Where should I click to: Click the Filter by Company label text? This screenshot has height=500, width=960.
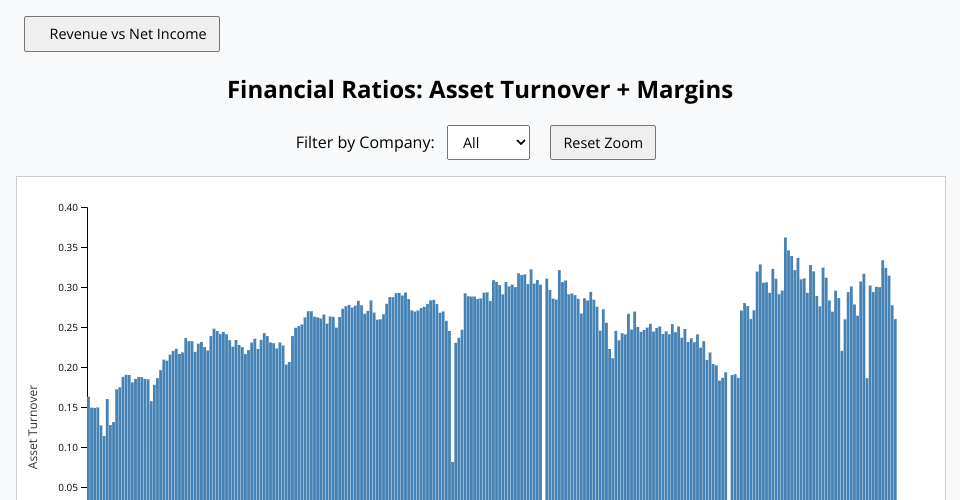(x=365, y=143)
